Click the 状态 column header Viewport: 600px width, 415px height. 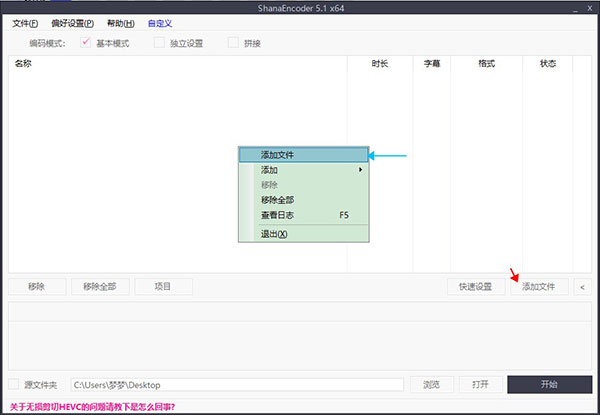click(548, 63)
